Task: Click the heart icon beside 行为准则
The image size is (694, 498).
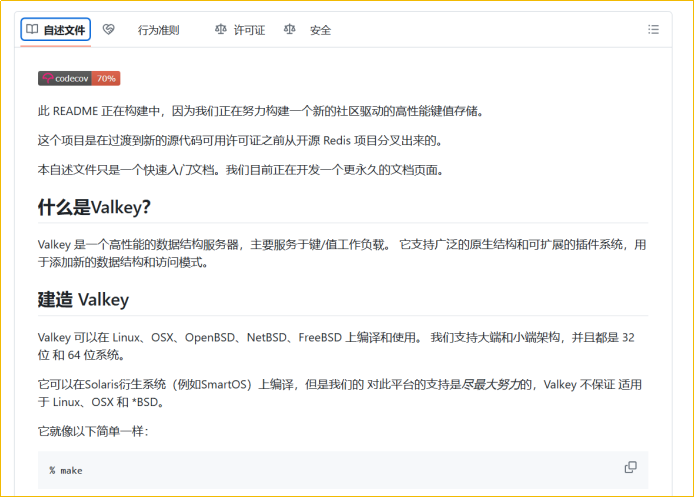Action: pos(108,29)
